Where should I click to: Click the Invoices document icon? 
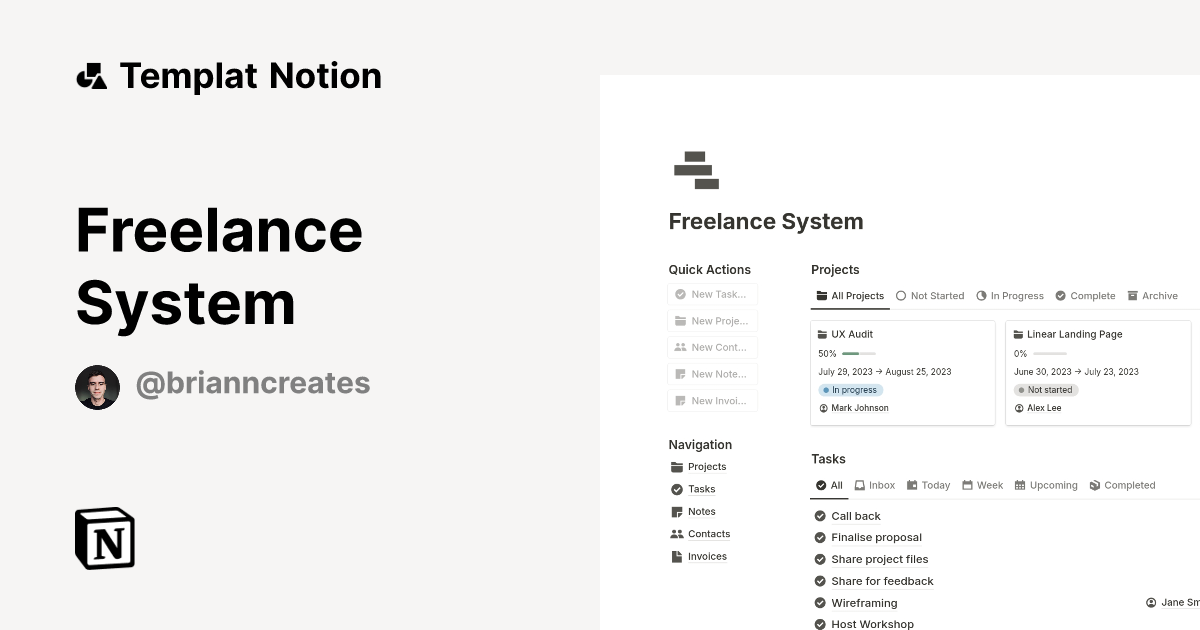(677, 556)
